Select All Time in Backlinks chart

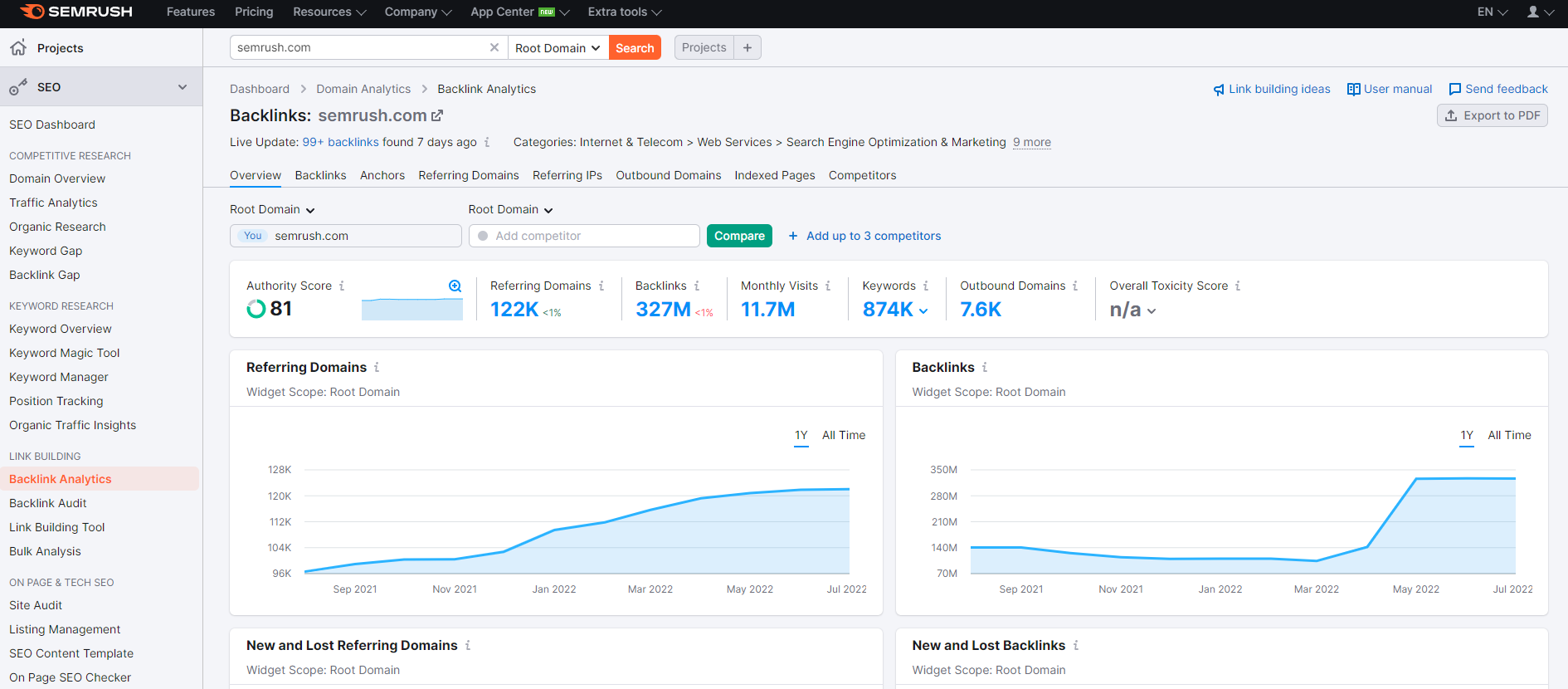pos(1510,435)
